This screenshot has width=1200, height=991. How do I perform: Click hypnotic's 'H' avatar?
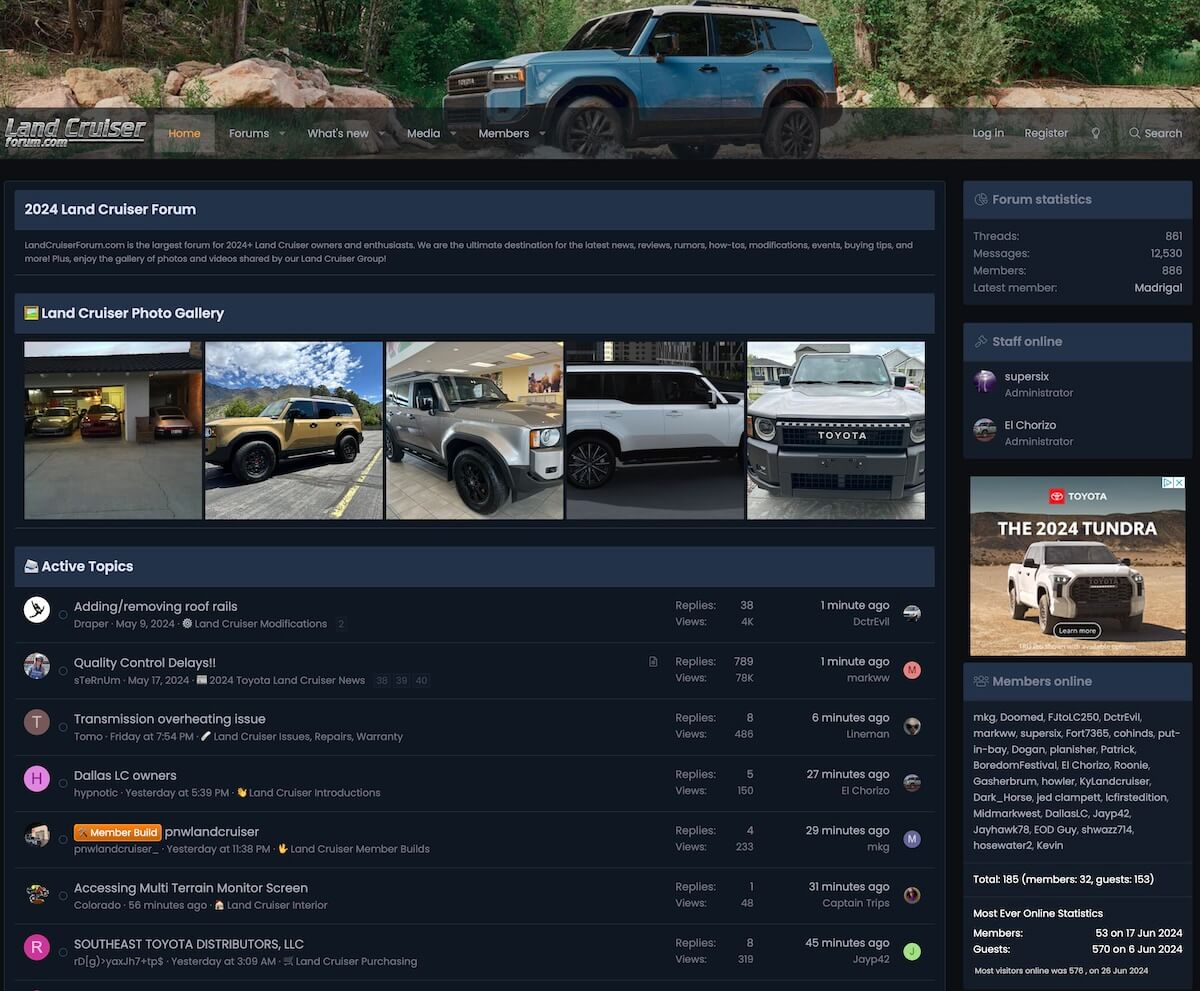click(37, 778)
